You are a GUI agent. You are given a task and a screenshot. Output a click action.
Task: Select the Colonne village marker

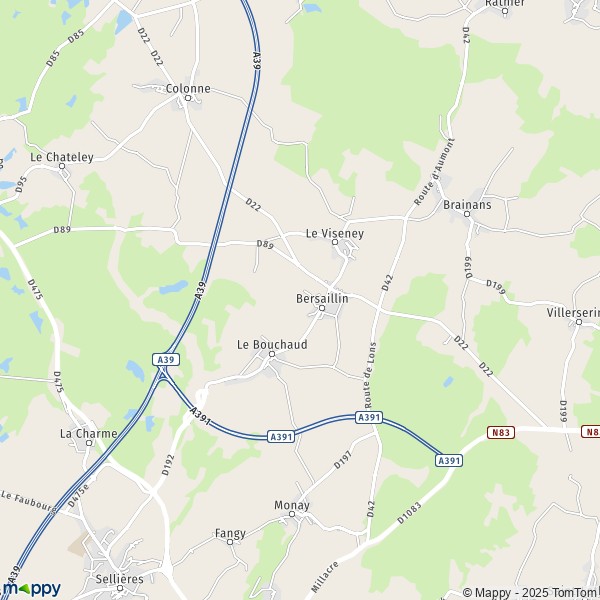coord(188,98)
